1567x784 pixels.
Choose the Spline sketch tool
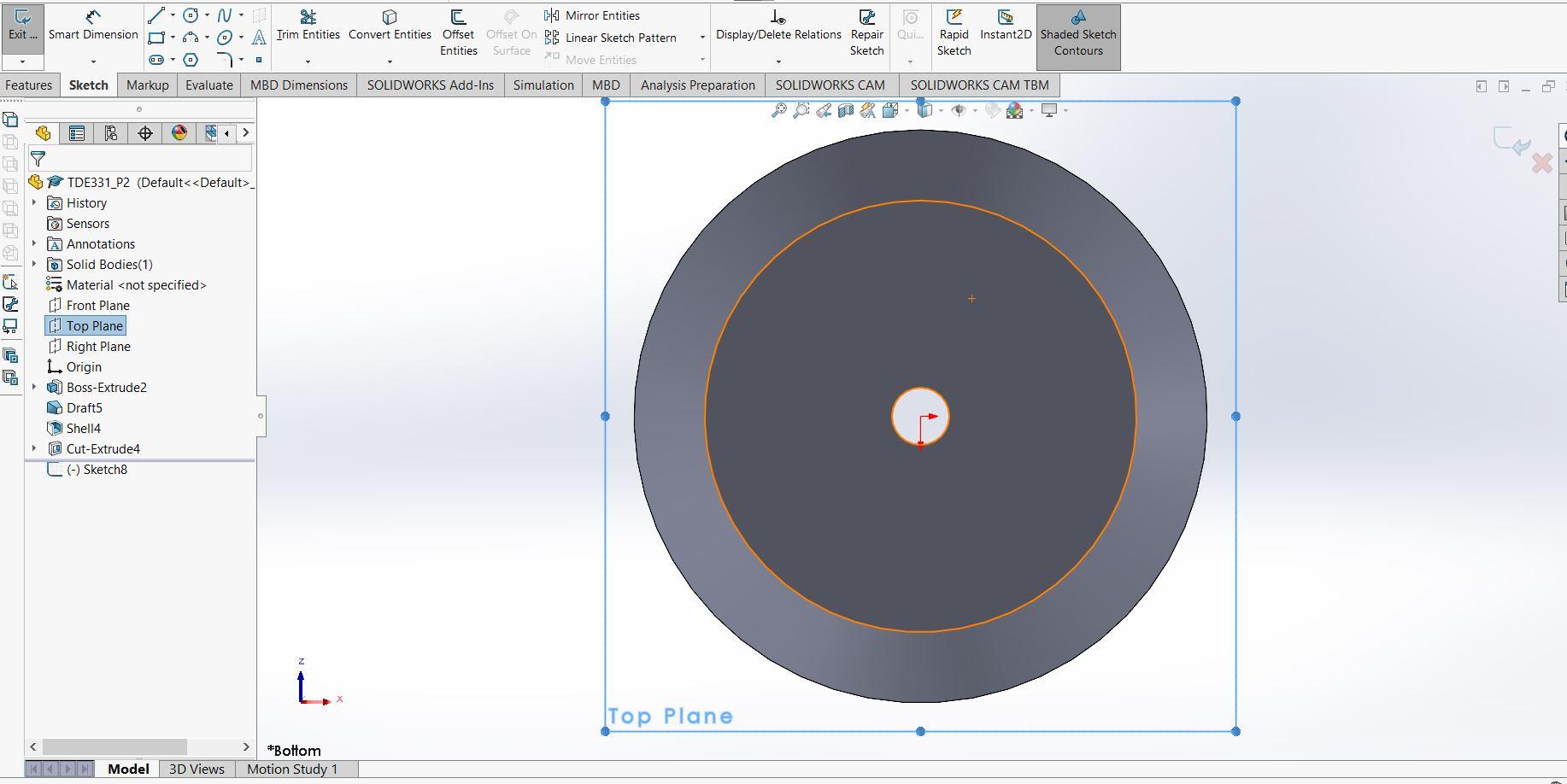(x=224, y=15)
